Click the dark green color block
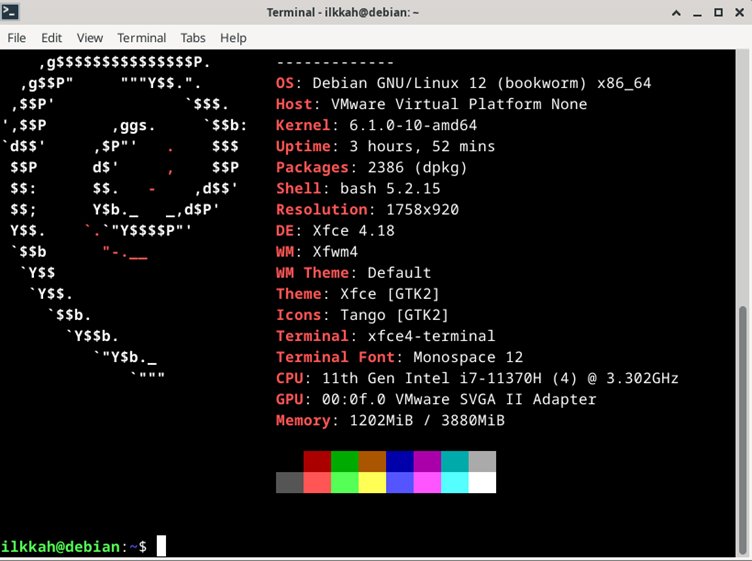This screenshot has height=561, width=752. click(x=345, y=461)
